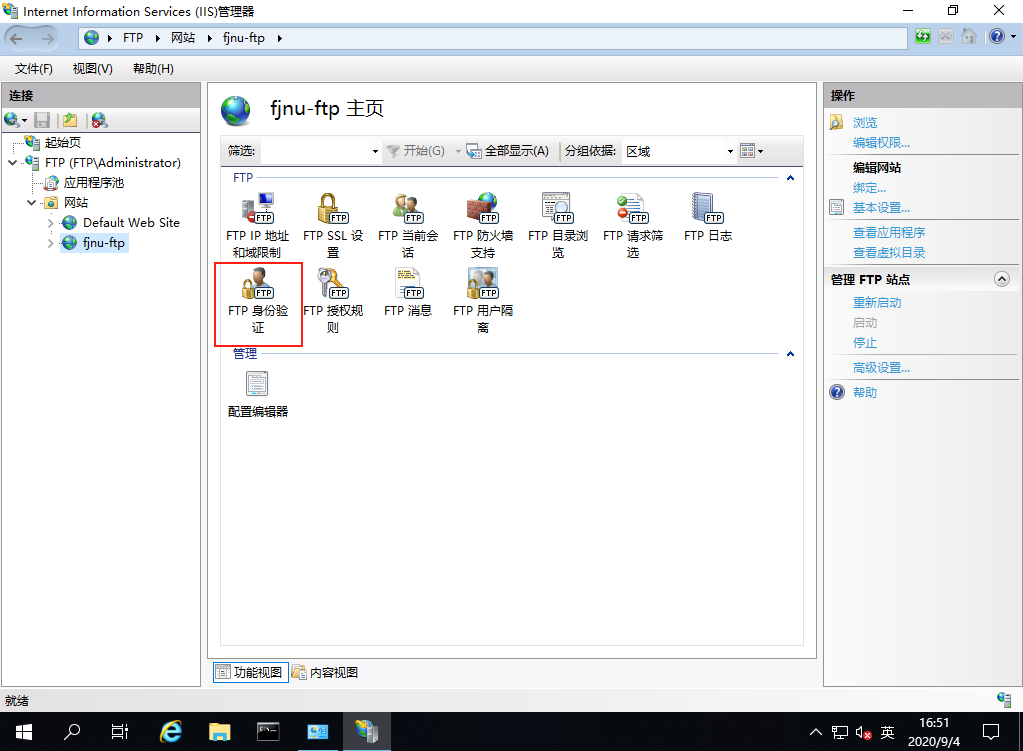Open FTP authentication (身份验证) icon
The height and width of the screenshot is (751, 1023).
point(258,301)
